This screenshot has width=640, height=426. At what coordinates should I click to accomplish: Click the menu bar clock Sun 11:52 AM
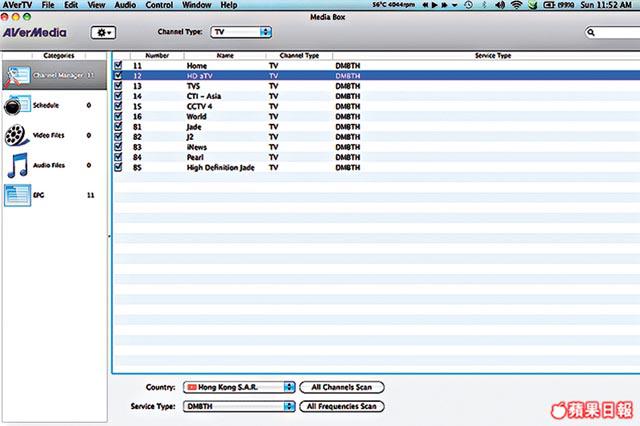(x=606, y=5)
